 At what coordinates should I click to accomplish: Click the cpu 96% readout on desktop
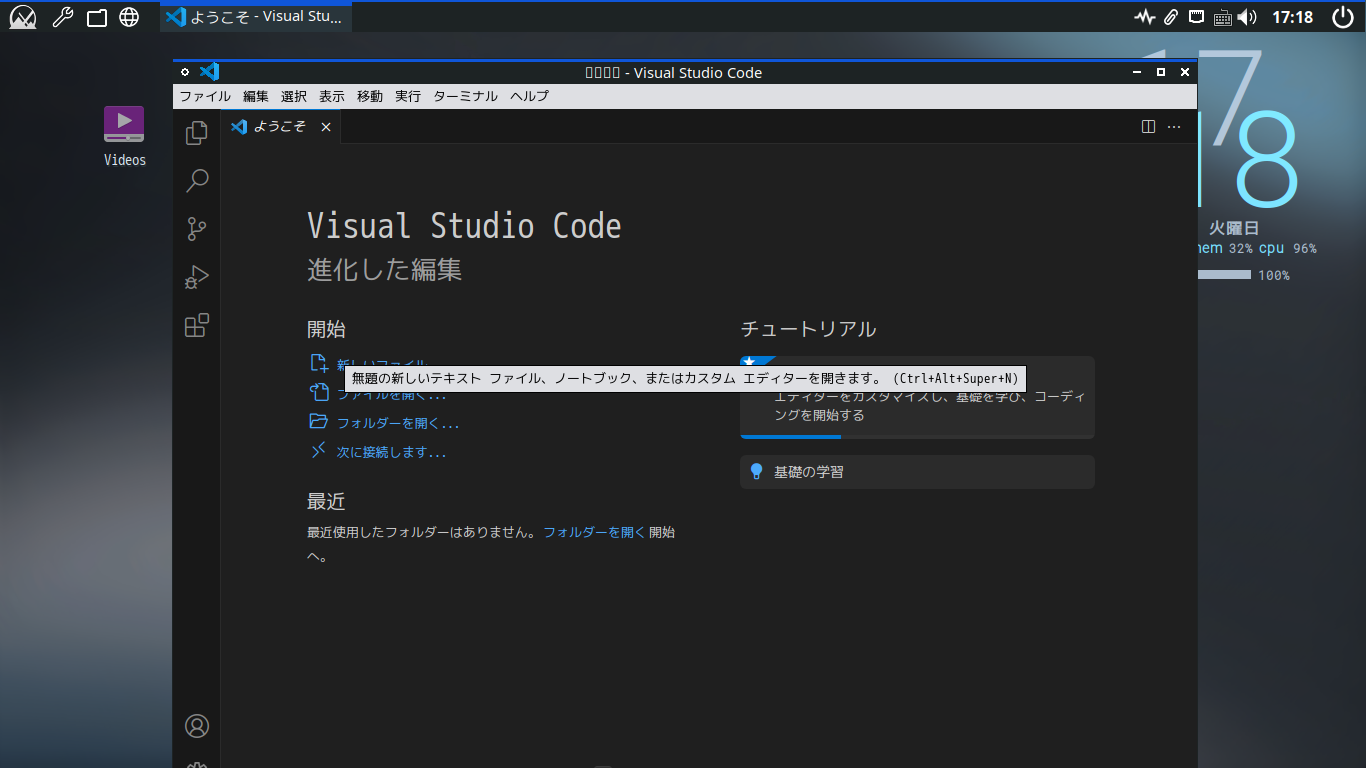(1288, 249)
